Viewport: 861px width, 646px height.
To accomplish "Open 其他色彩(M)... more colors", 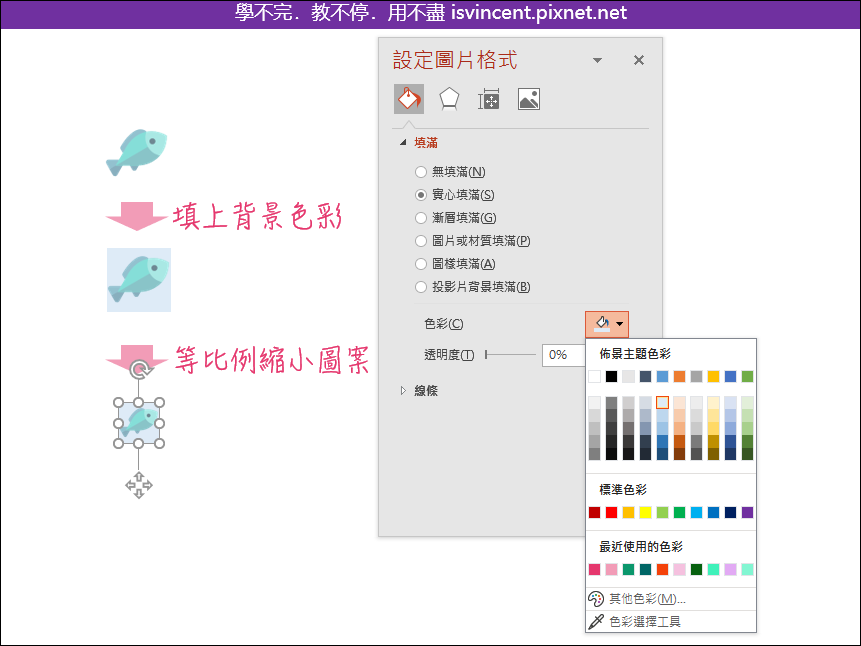I will click(671, 599).
